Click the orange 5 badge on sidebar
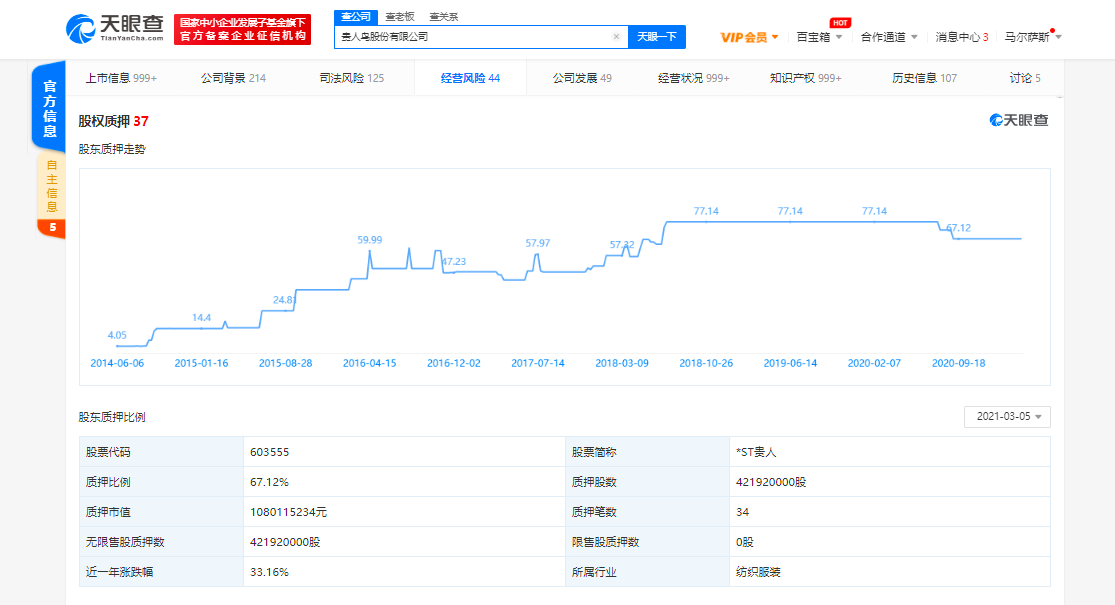This screenshot has width=1115, height=605. point(50,228)
